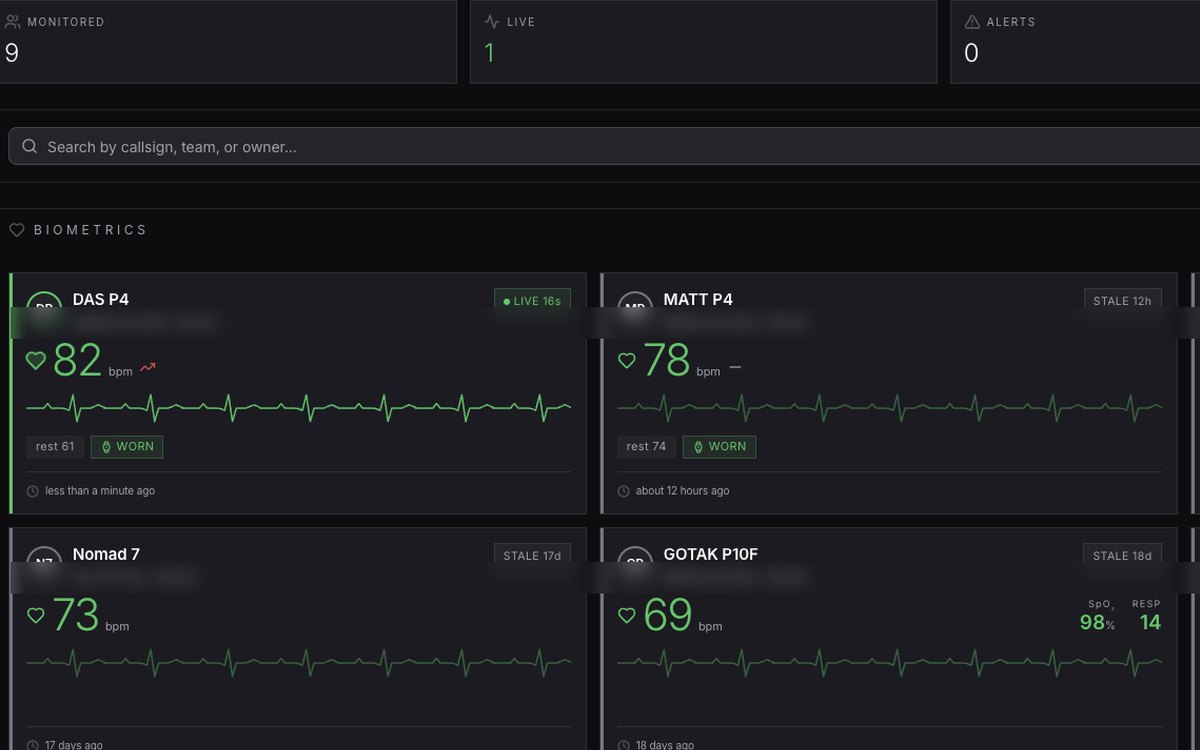1200x750 pixels.
Task: Open the Alerts stat card showing 0
Action: point(1075,41)
